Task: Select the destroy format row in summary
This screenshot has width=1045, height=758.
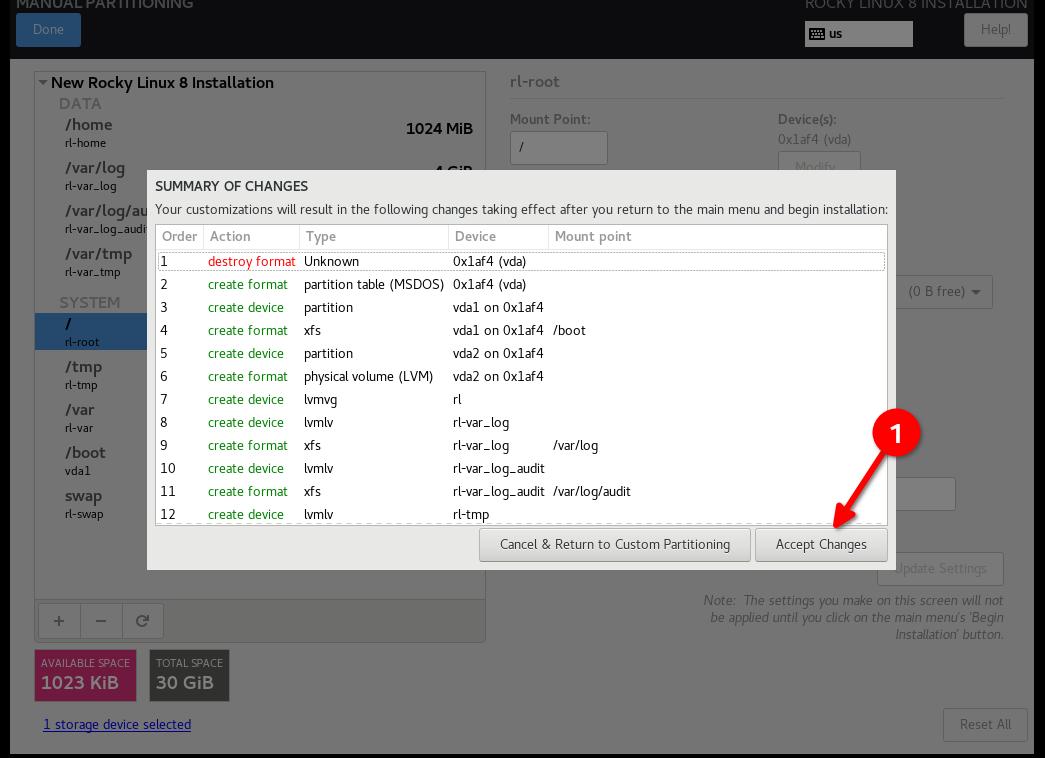Action: click(520, 261)
